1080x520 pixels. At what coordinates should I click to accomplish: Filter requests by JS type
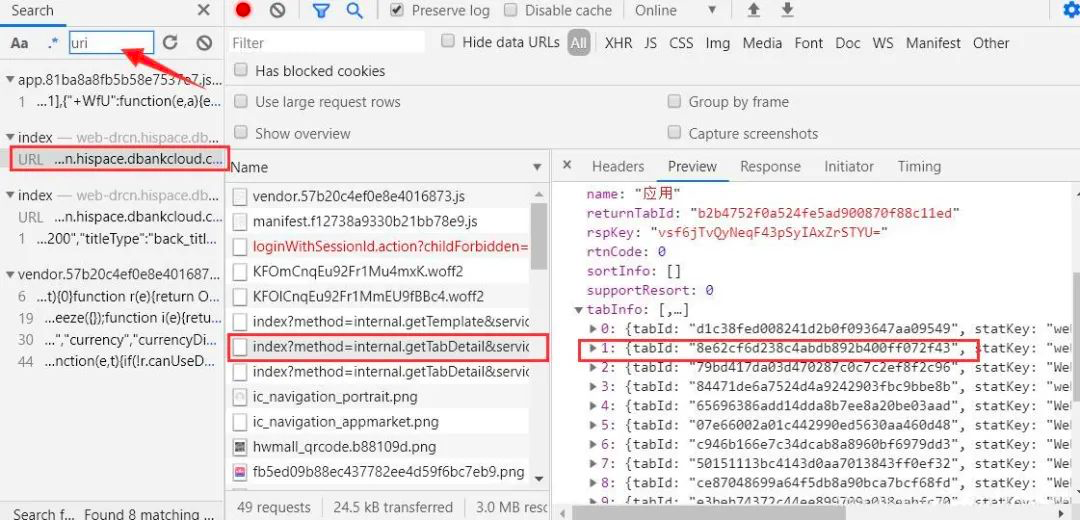pos(651,43)
